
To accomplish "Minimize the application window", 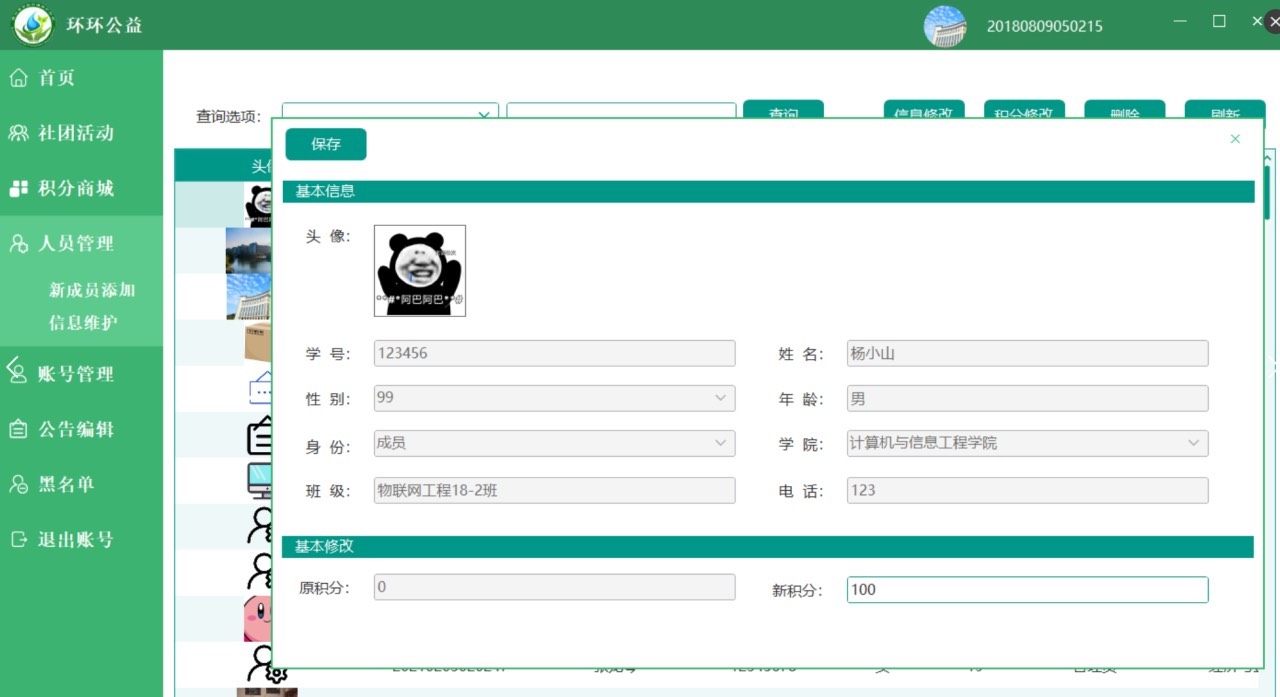I will [x=1179, y=21].
